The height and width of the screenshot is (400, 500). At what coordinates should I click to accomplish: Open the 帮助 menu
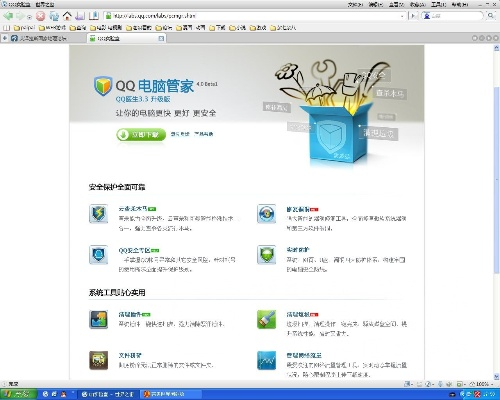[x=460, y=4]
